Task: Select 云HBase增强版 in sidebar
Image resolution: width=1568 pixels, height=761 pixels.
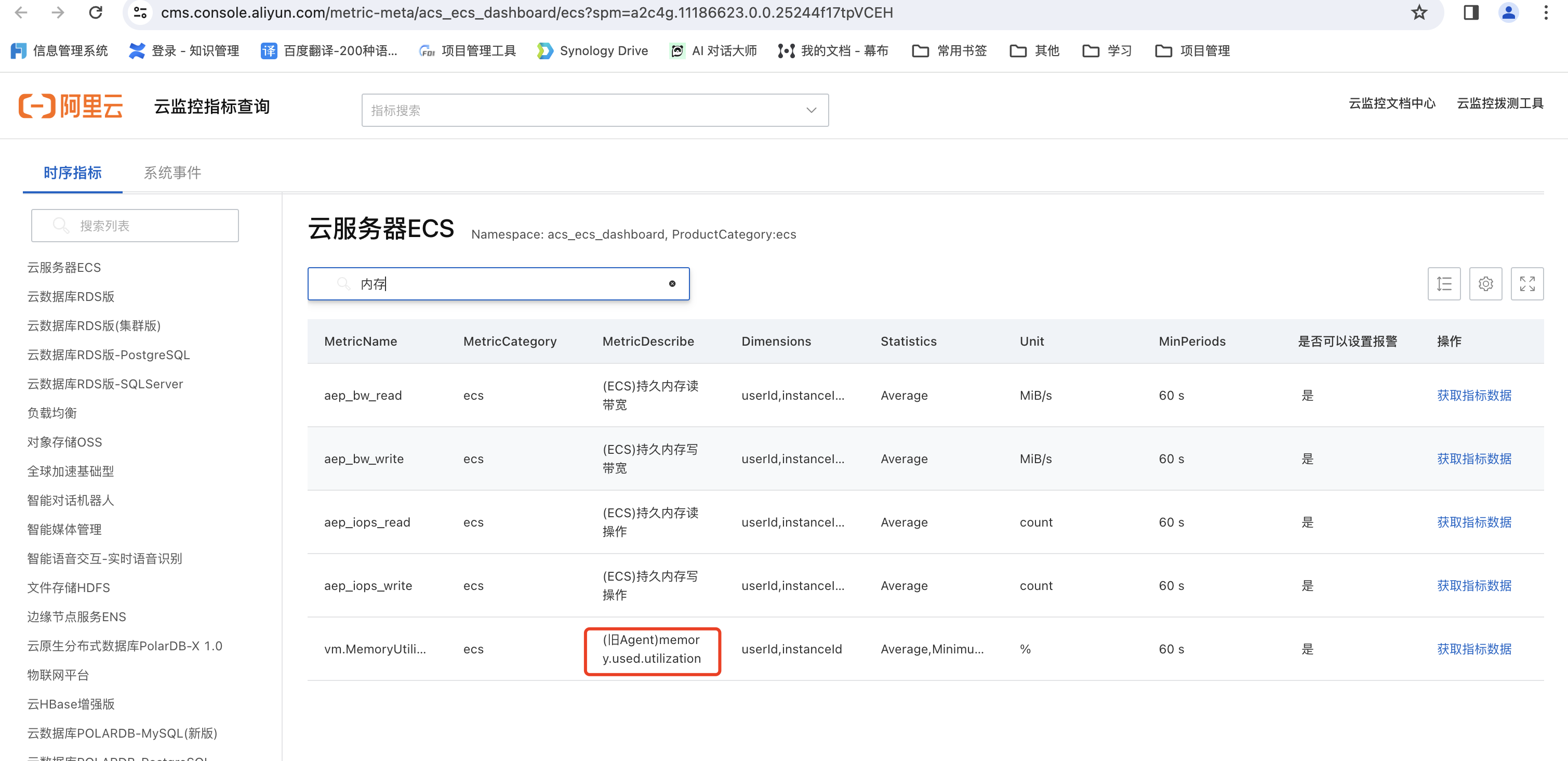Action: coord(71,704)
